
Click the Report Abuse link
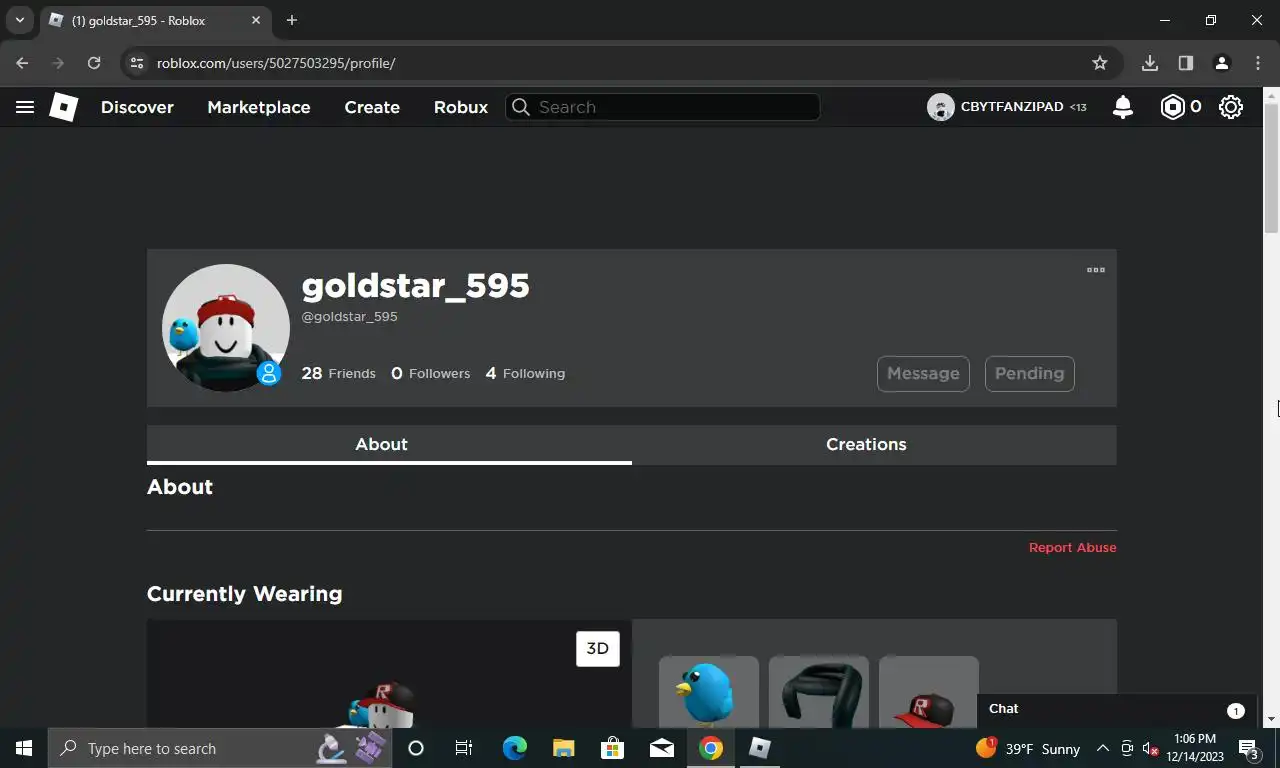[x=1072, y=547]
